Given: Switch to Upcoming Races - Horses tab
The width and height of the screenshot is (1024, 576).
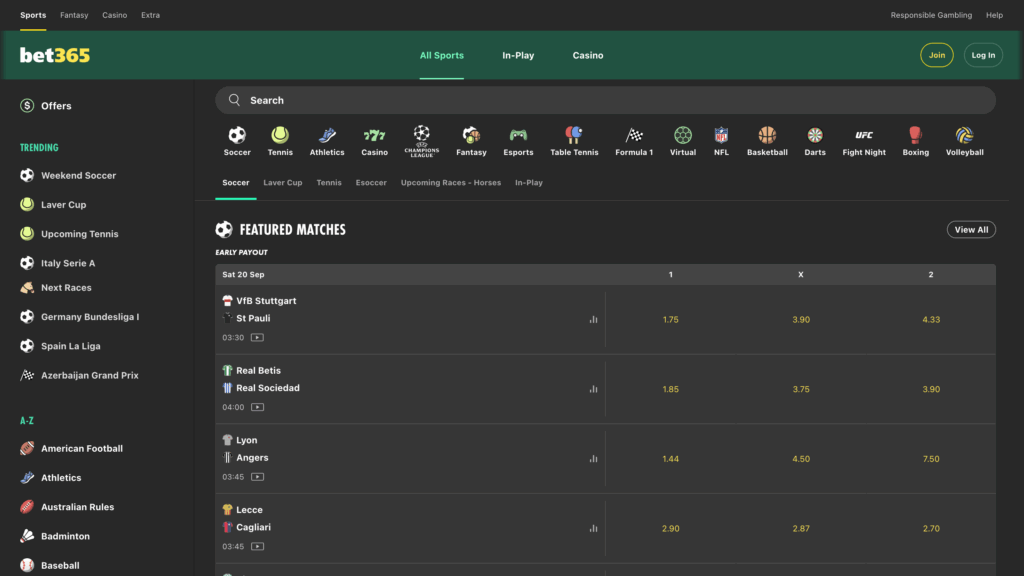Looking at the screenshot, I should [451, 183].
